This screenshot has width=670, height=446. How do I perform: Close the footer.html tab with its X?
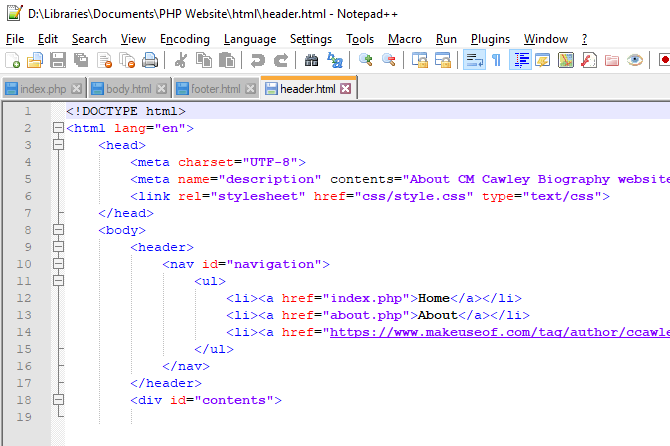[x=251, y=88]
